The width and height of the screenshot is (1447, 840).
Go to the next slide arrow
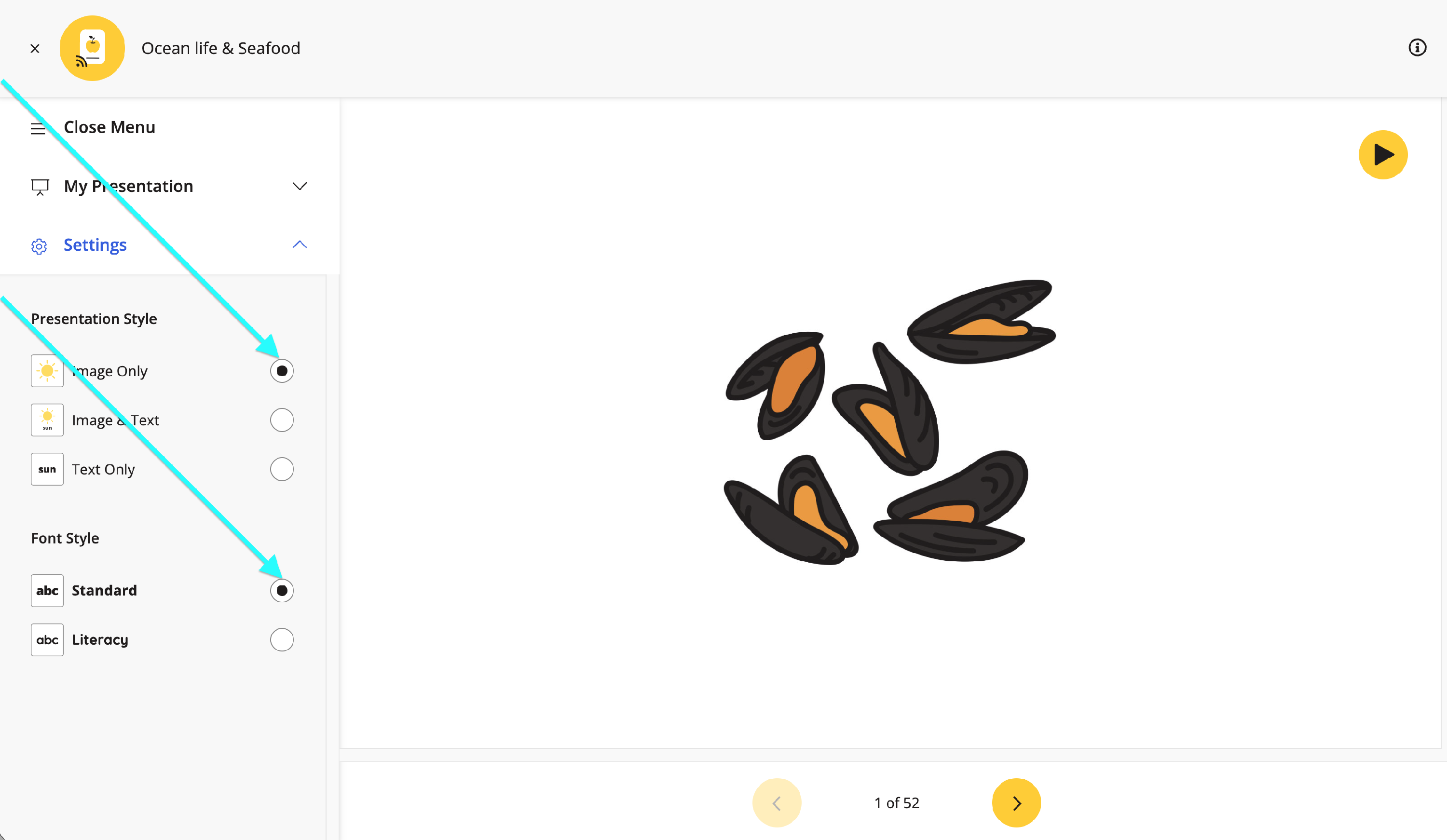pyautogui.click(x=1016, y=803)
